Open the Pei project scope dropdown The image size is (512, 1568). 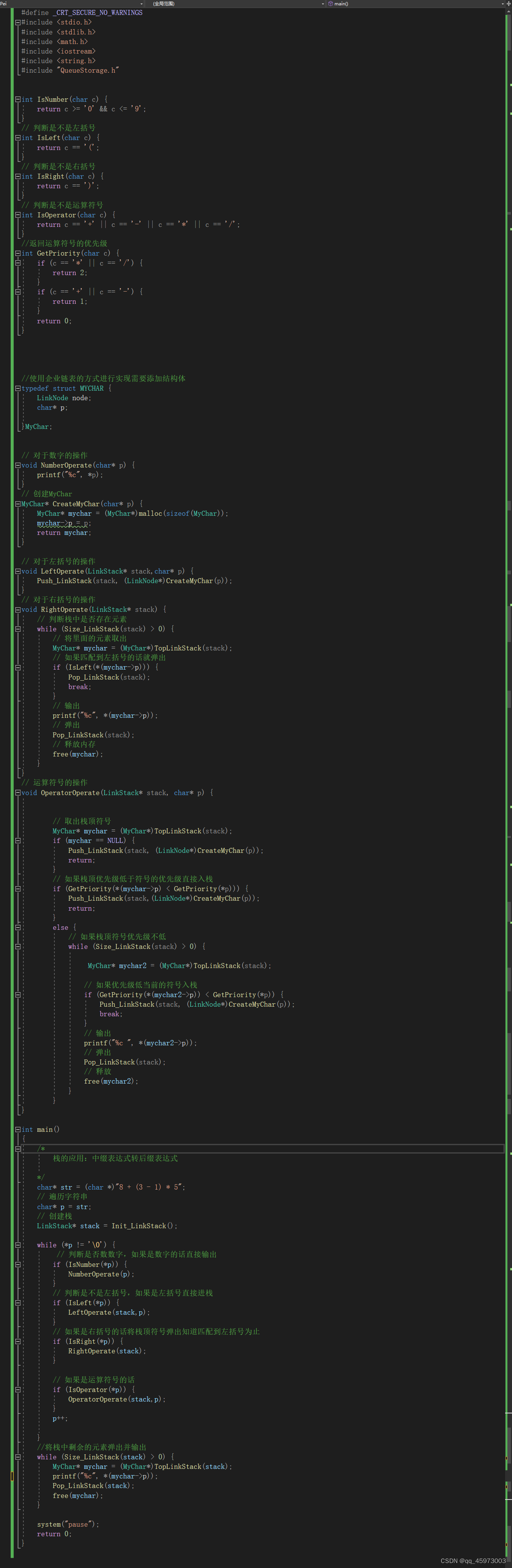click(72, 4)
